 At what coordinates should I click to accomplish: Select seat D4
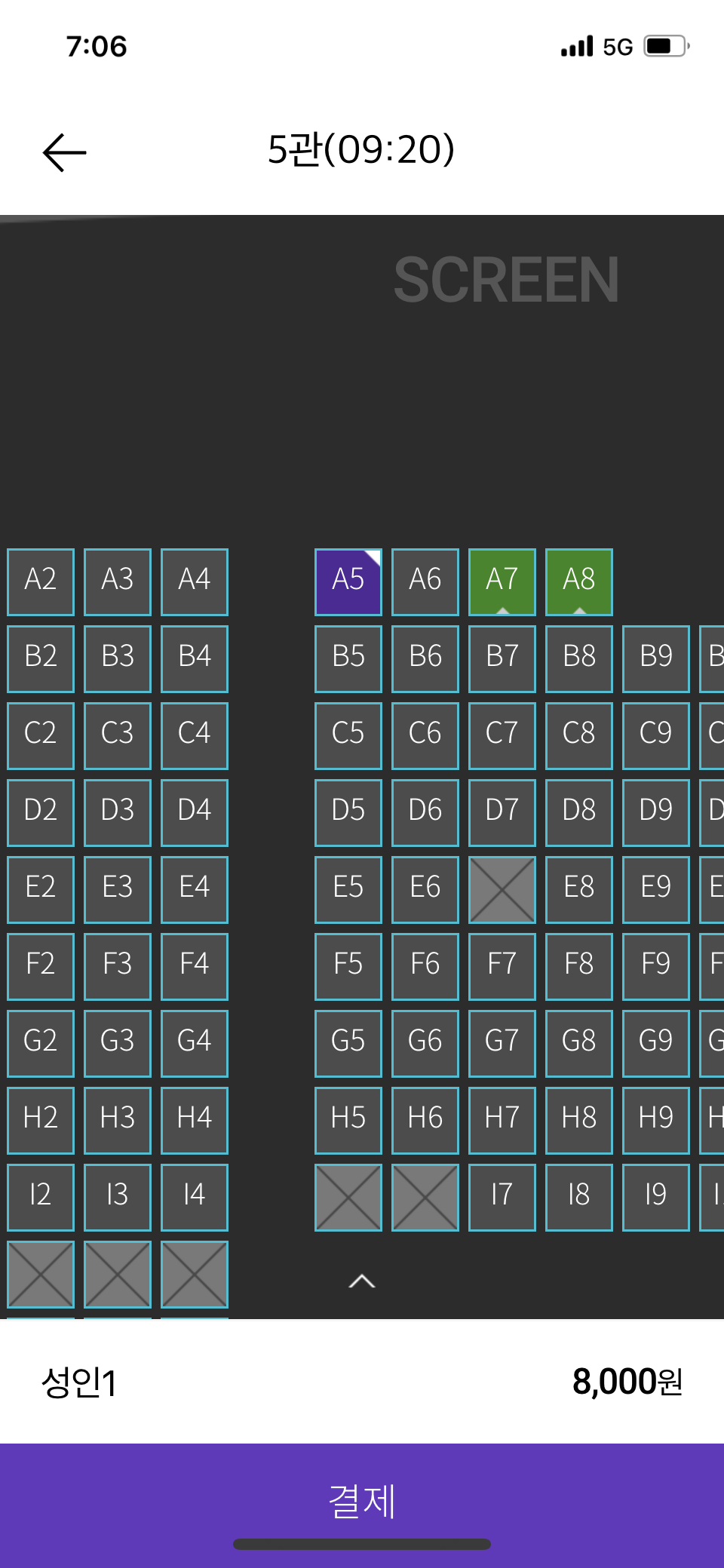[x=195, y=813]
